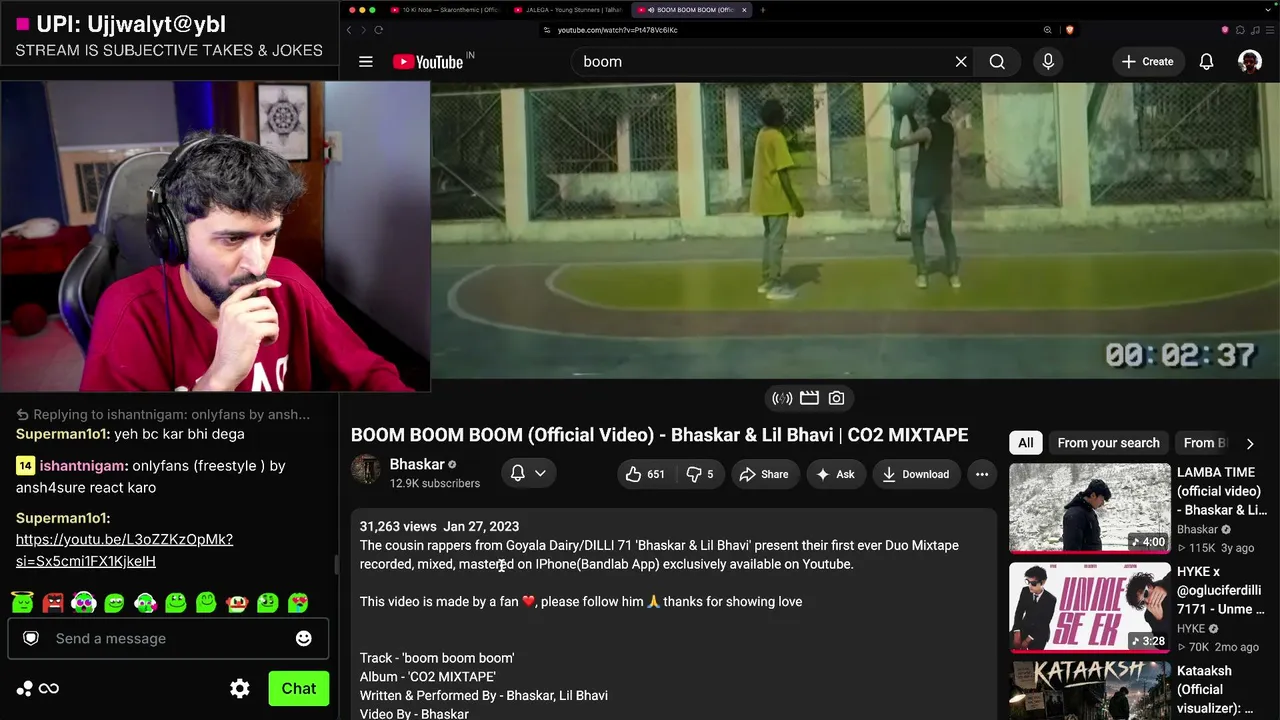Viewport: 1280px width, 720px height.
Task: Open more actions three-dot menu under video
Action: (982, 474)
